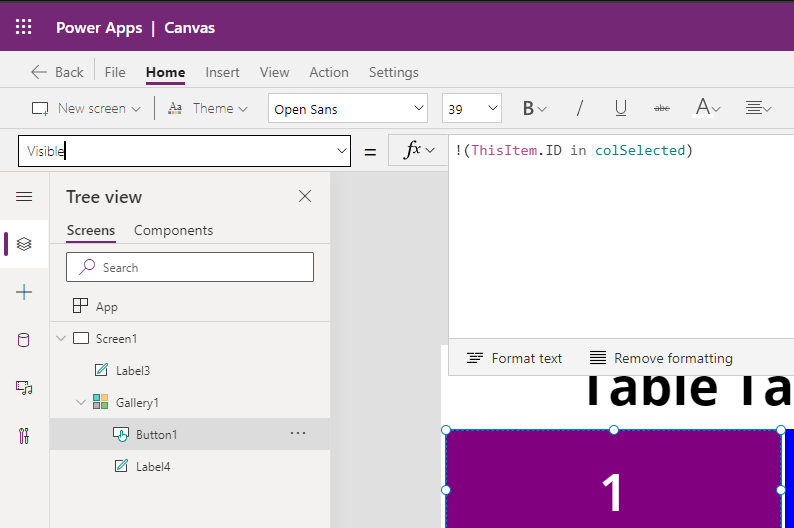Select Label3 in the tree
Image resolution: width=794 pixels, height=528 pixels.
click(x=133, y=371)
